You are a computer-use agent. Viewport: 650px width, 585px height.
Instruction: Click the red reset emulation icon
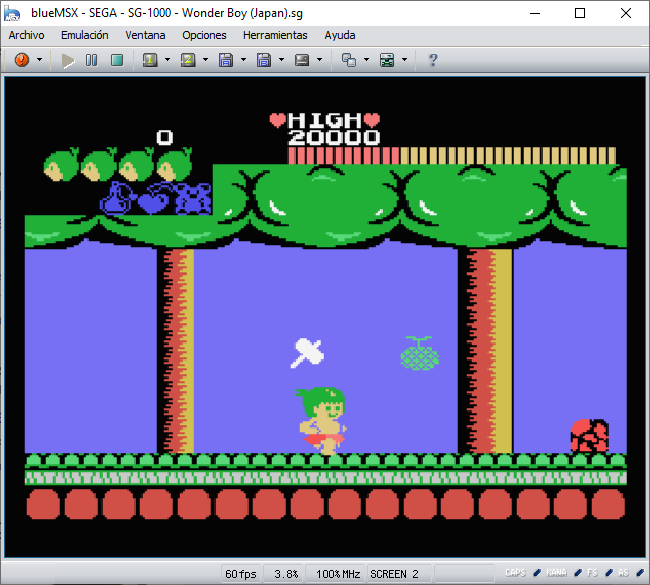pos(22,60)
